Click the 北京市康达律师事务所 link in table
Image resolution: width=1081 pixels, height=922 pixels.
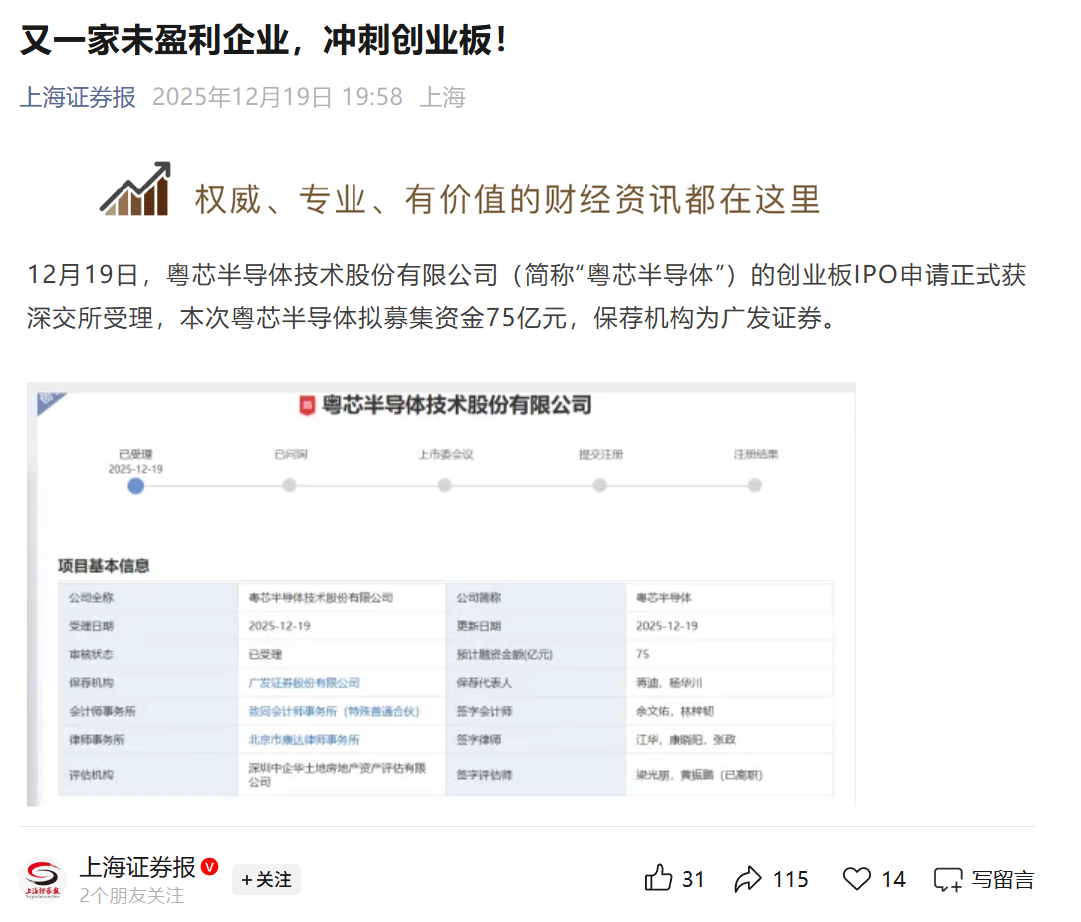tap(304, 739)
